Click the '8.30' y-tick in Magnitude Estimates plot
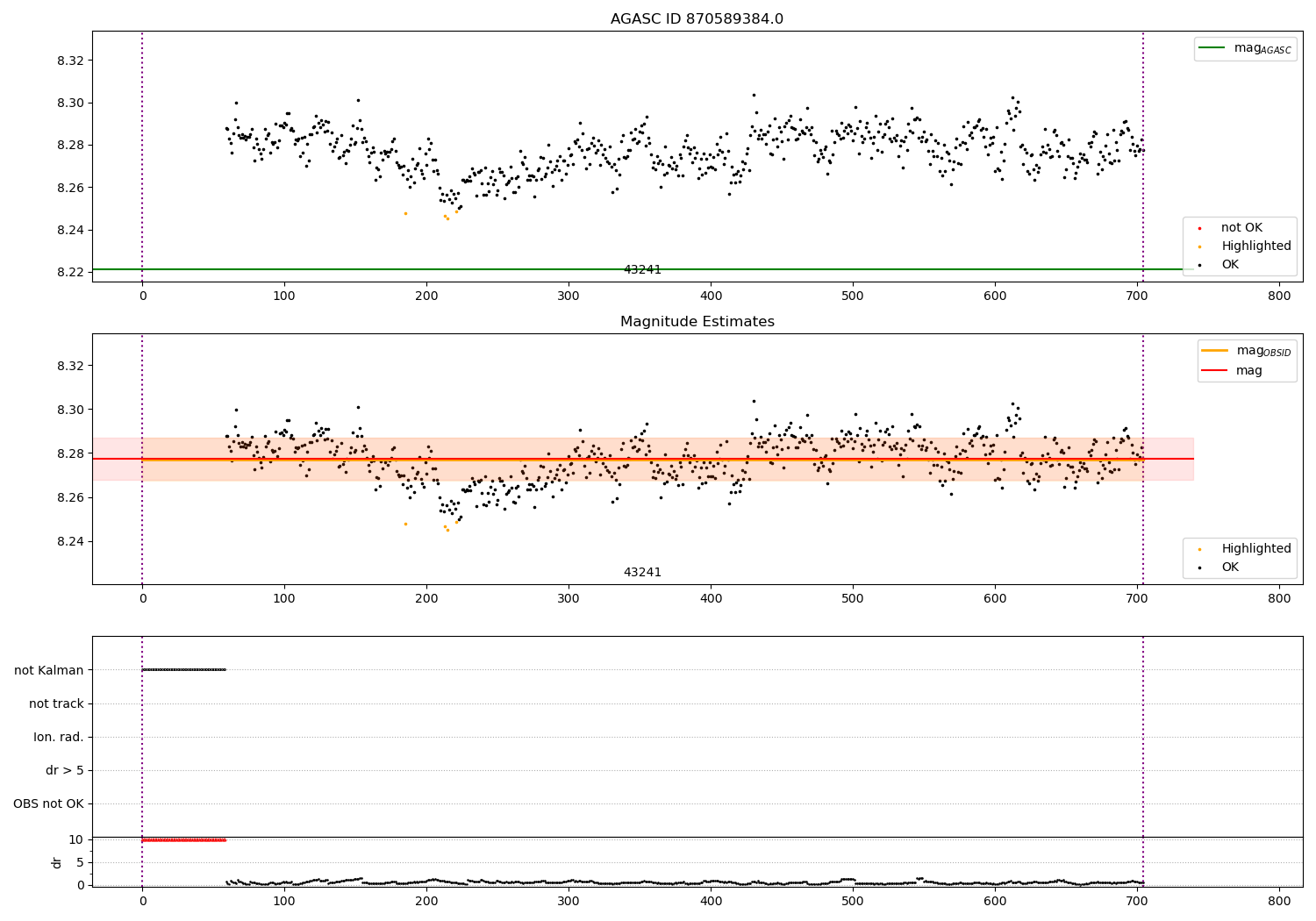The width and height of the screenshot is (1316, 921). (x=70, y=411)
